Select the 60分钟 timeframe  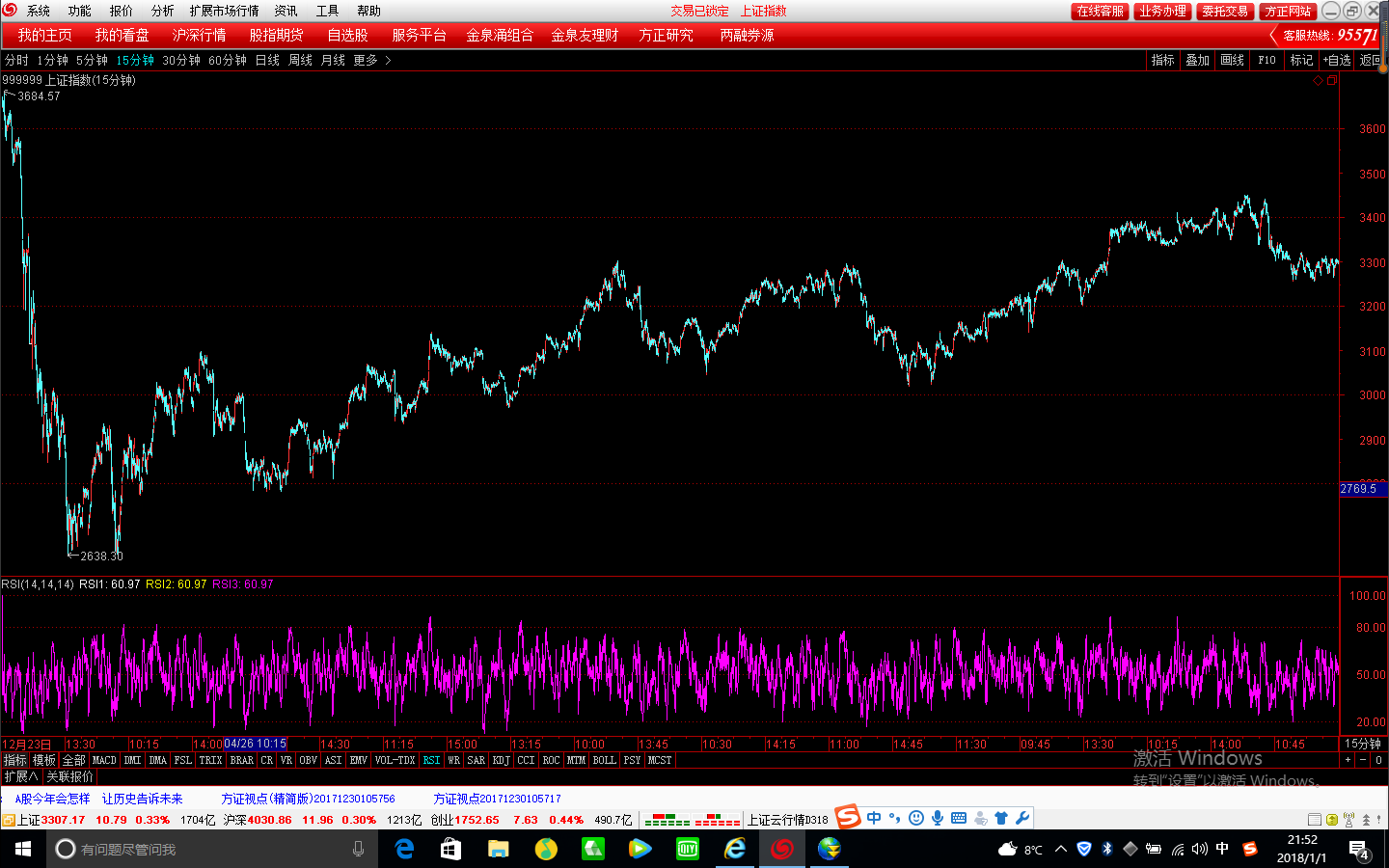tap(228, 60)
